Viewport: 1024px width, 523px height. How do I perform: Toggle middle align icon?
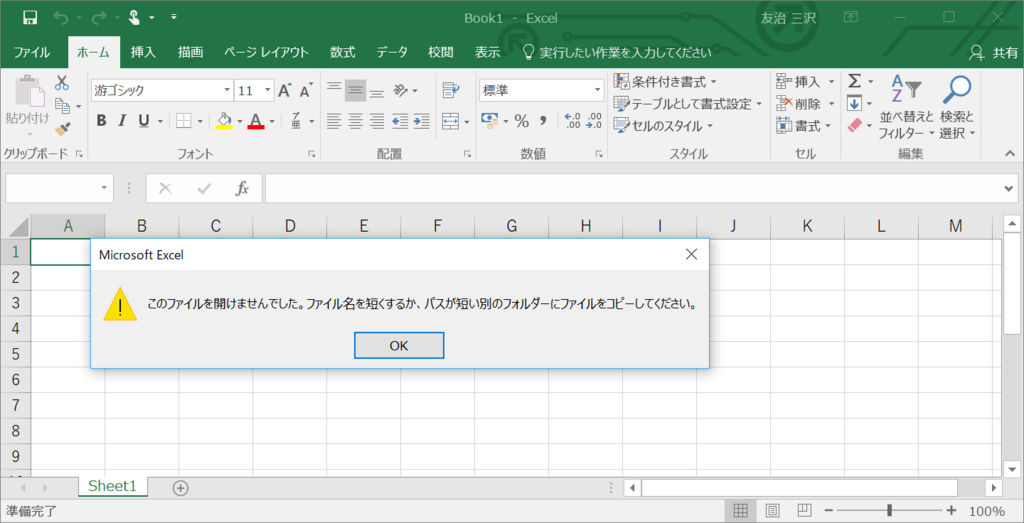pyautogui.click(x=355, y=90)
